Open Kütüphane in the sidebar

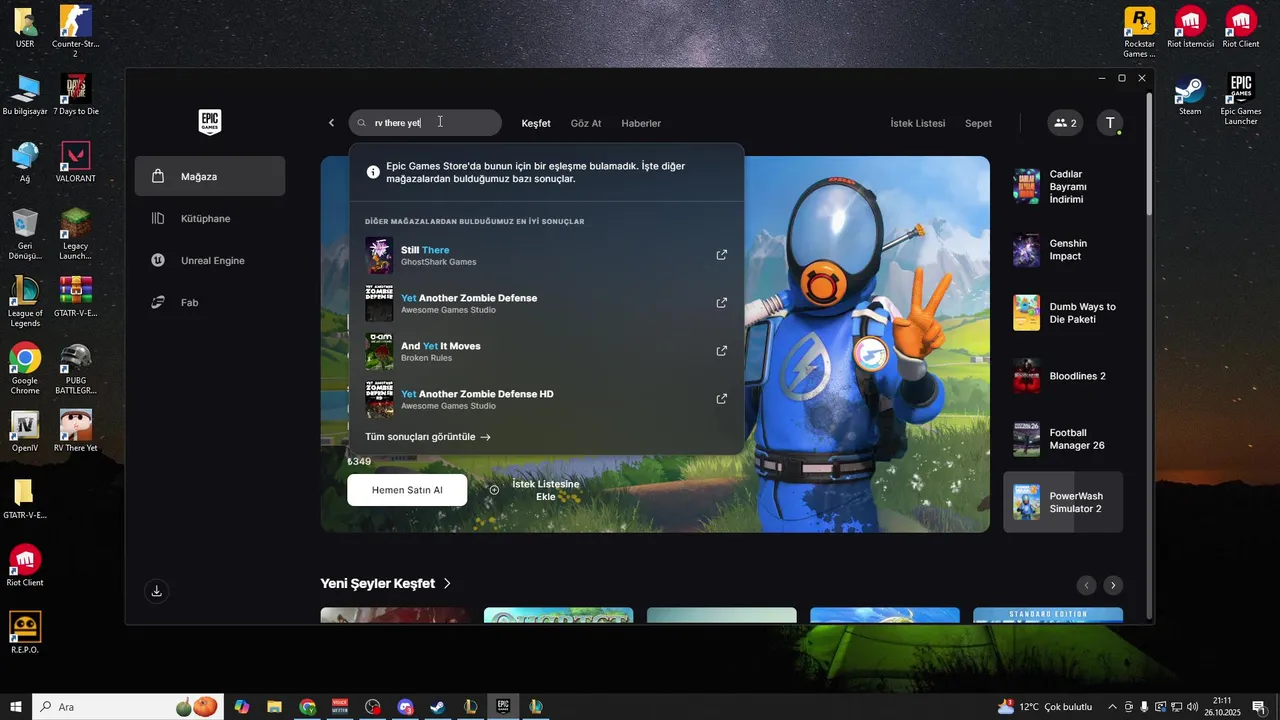click(x=210, y=218)
